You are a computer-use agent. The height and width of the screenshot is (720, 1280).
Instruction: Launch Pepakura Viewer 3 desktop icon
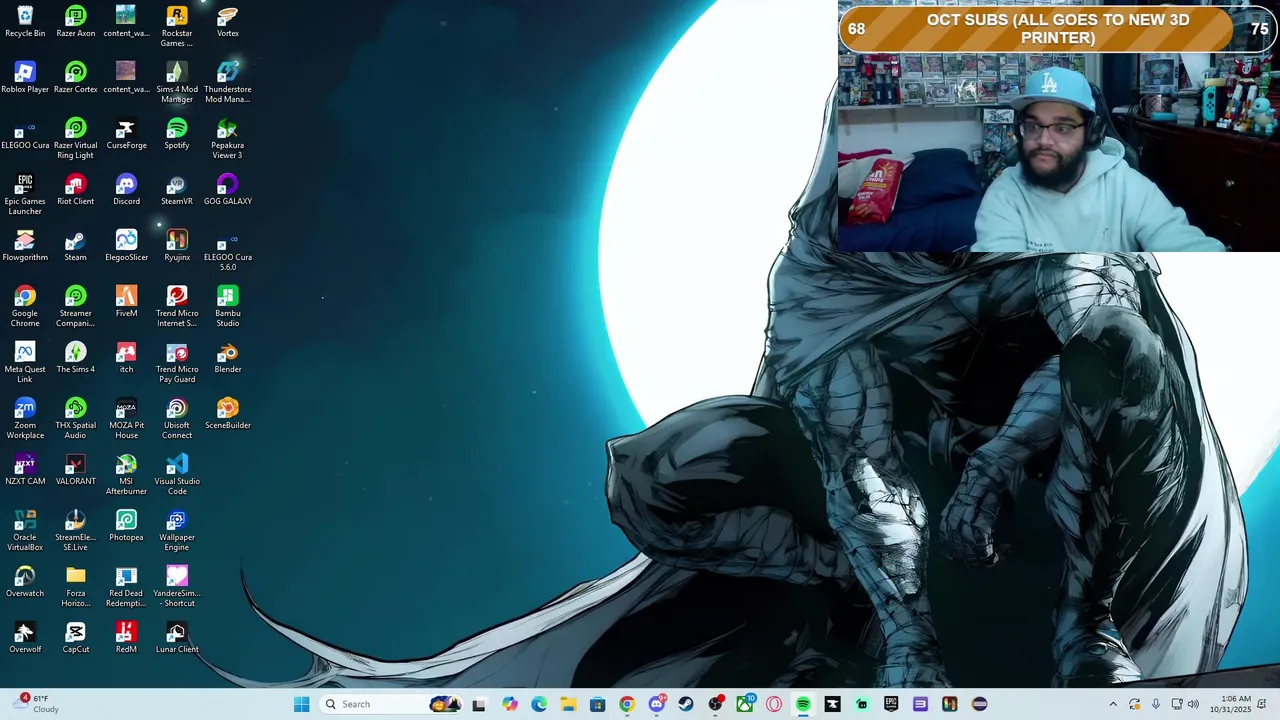point(228,138)
